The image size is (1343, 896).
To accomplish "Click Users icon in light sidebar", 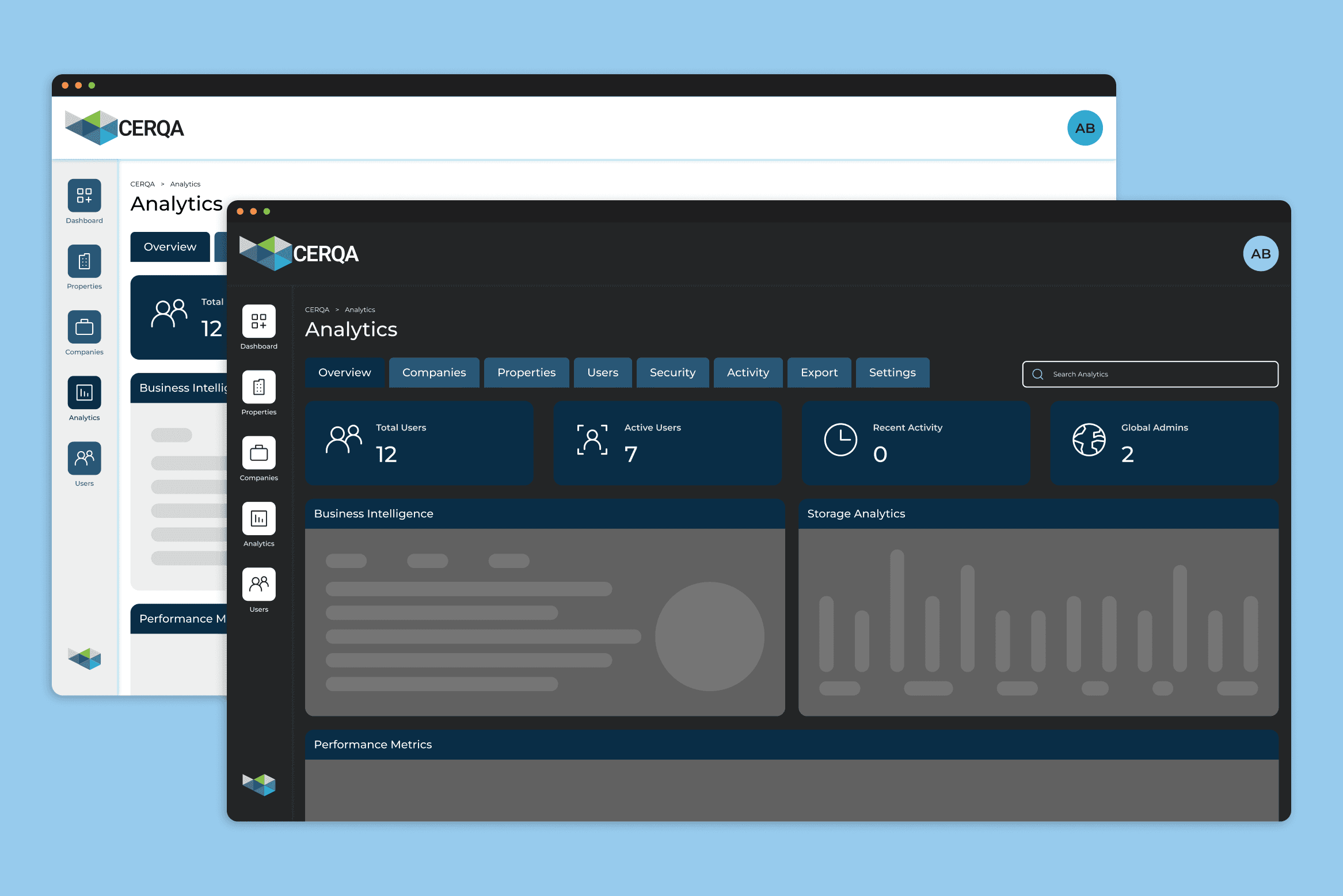I will (84, 458).
